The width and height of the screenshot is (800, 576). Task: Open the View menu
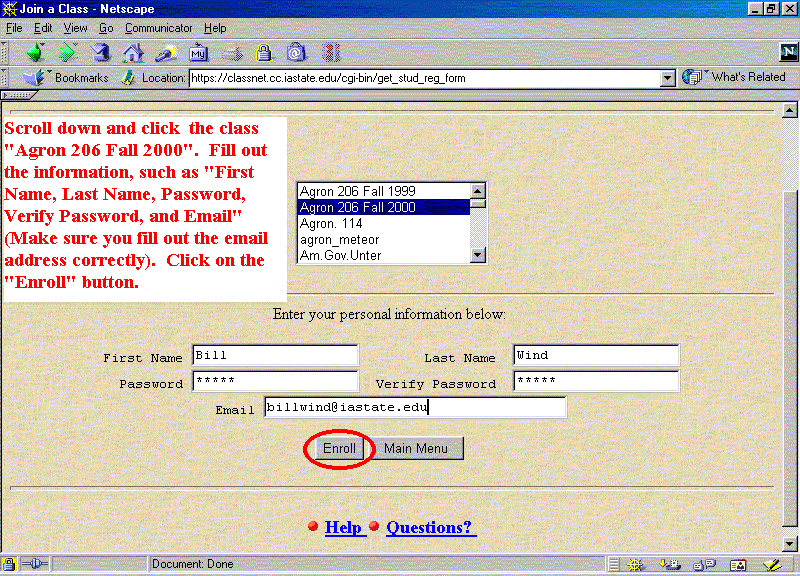(x=76, y=28)
